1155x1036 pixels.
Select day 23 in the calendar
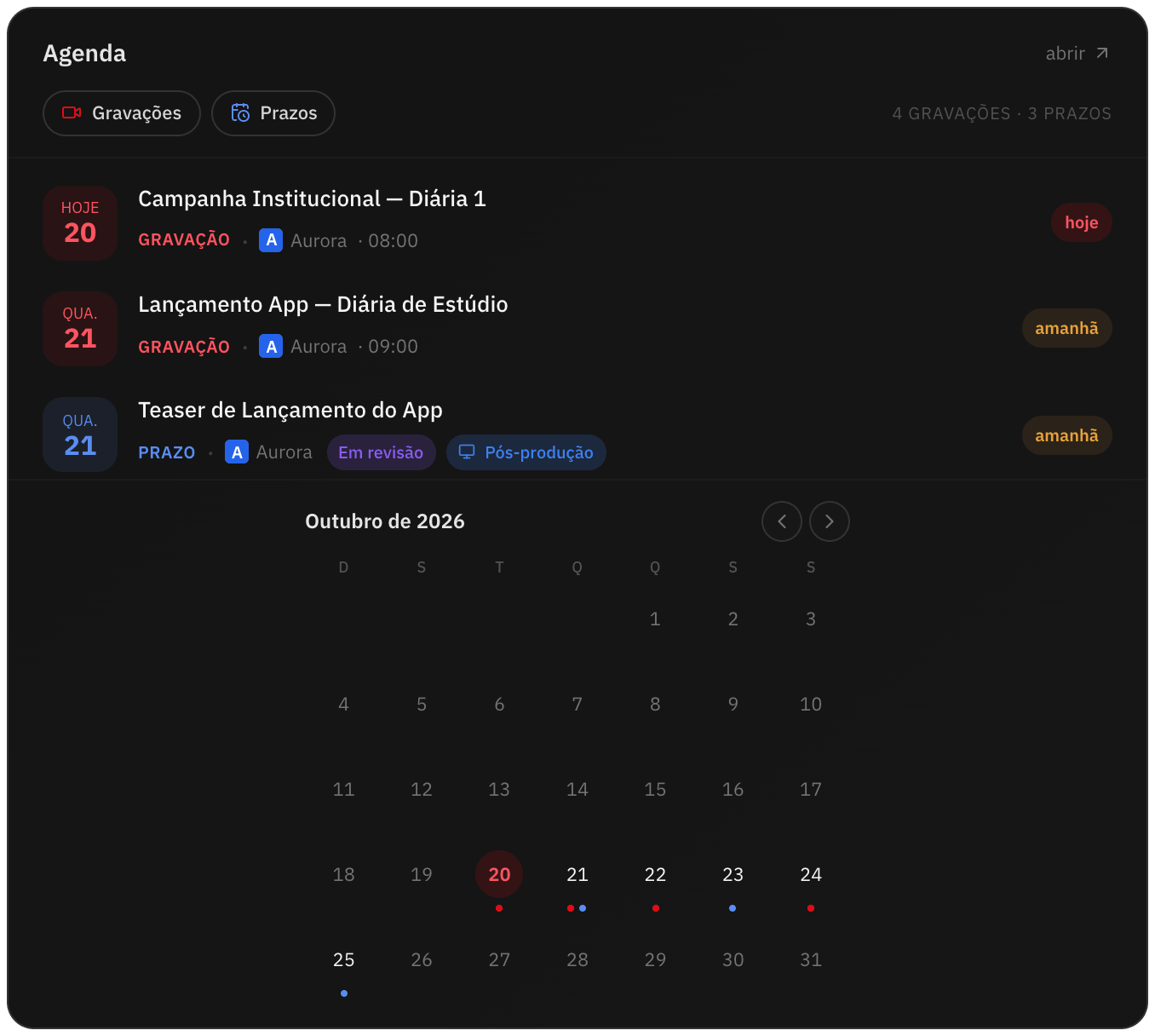tap(733, 874)
